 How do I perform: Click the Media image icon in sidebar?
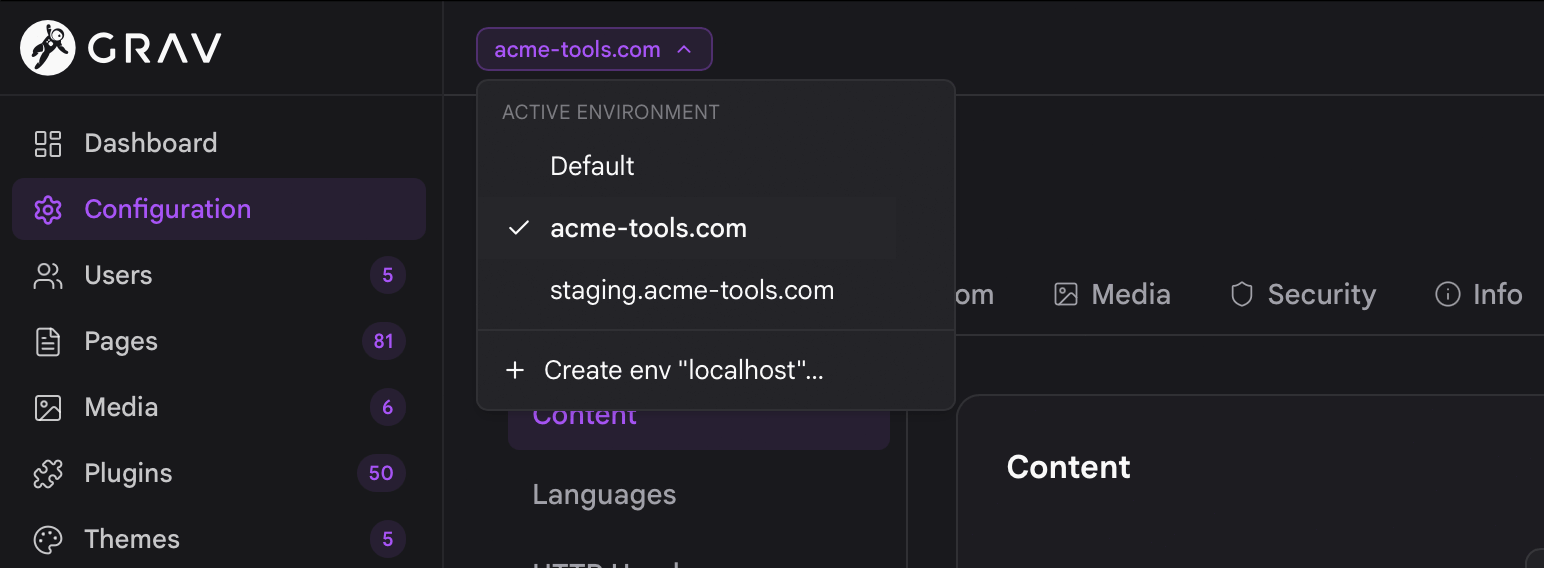(48, 407)
